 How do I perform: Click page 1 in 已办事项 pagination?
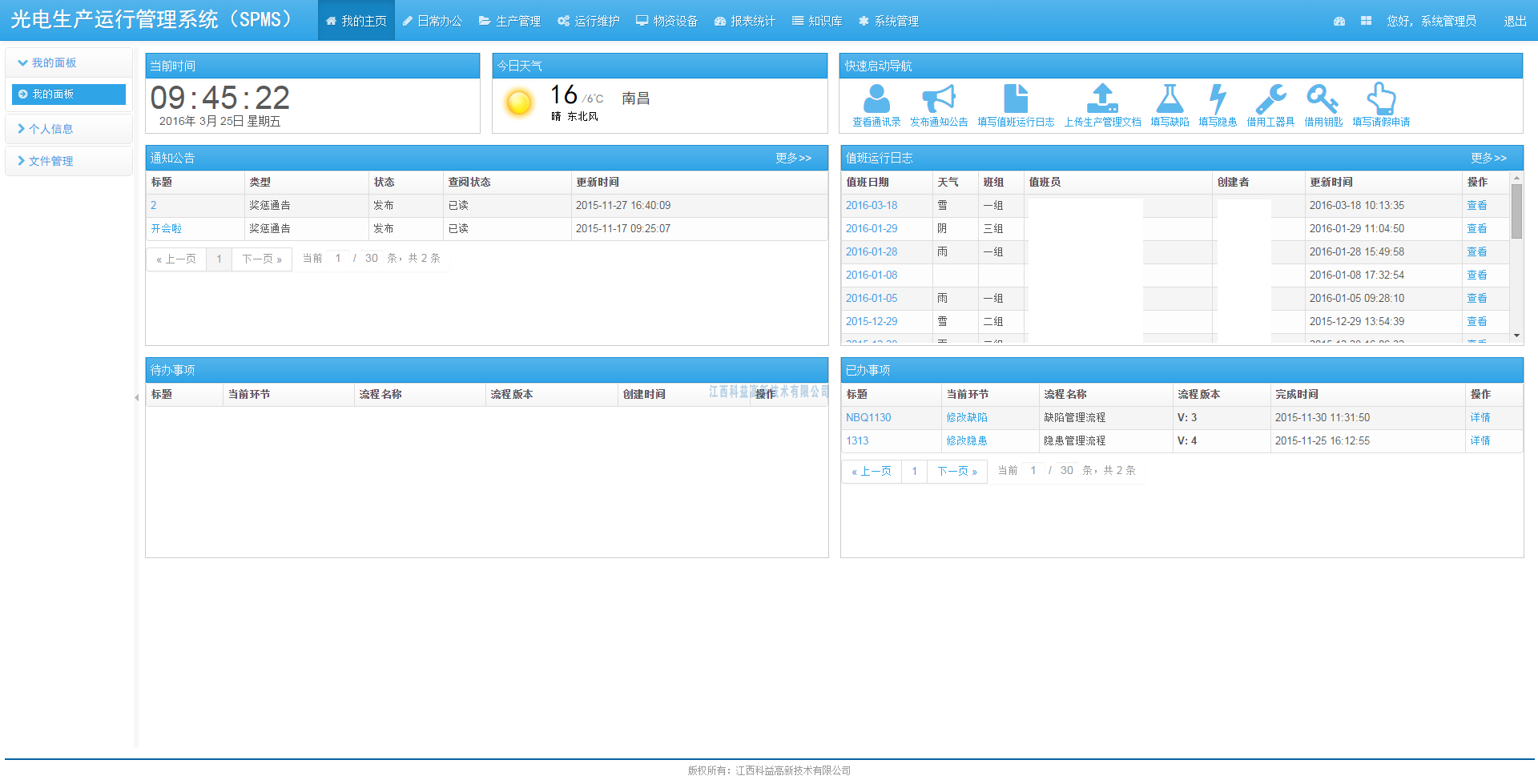[x=915, y=471]
